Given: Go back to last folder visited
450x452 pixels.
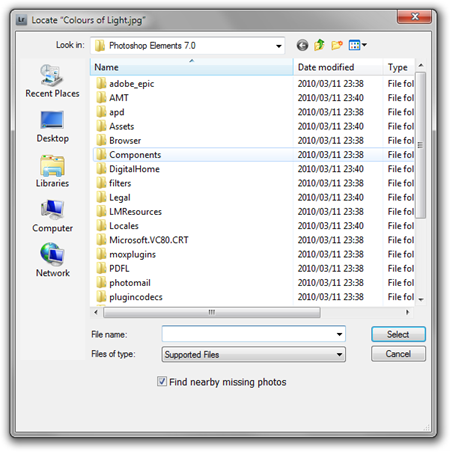Looking at the screenshot, I should (302, 45).
